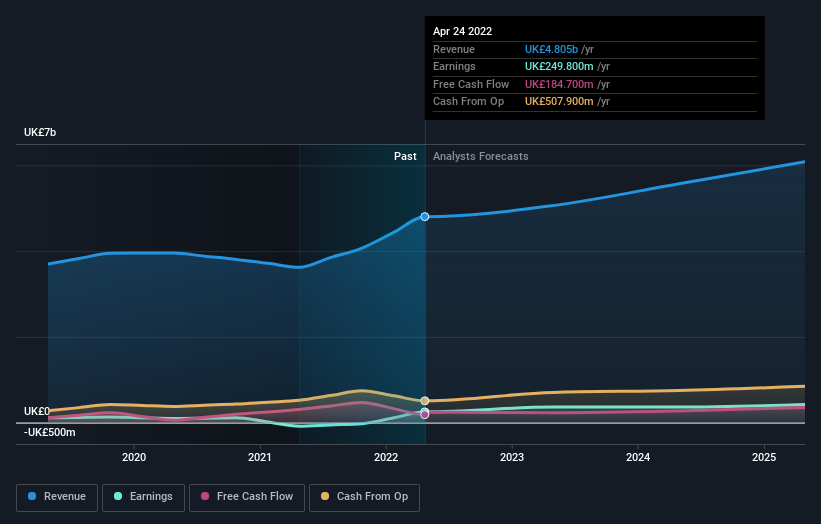Toggle the Revenue legend button

(57, 497)
